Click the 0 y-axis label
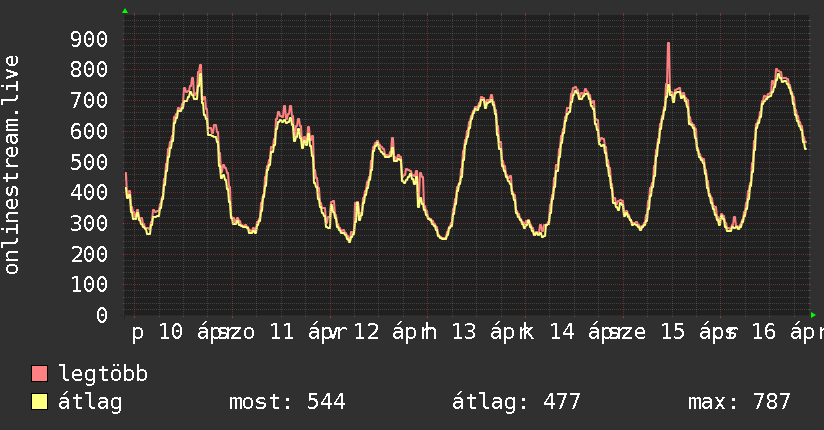824x430 pixels. 102,315
